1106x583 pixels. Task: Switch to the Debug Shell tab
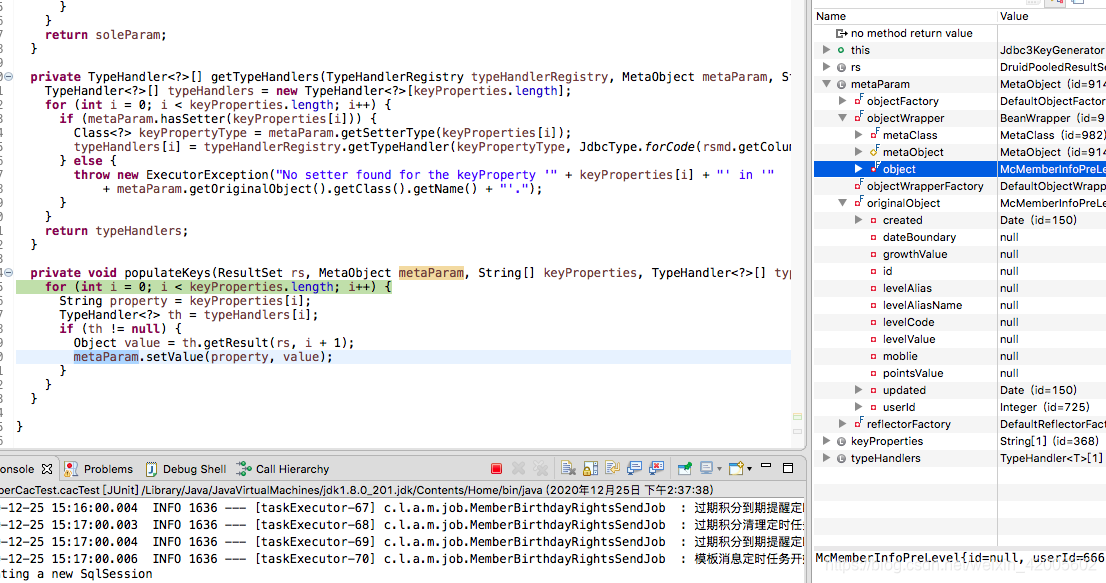point(186,469)
